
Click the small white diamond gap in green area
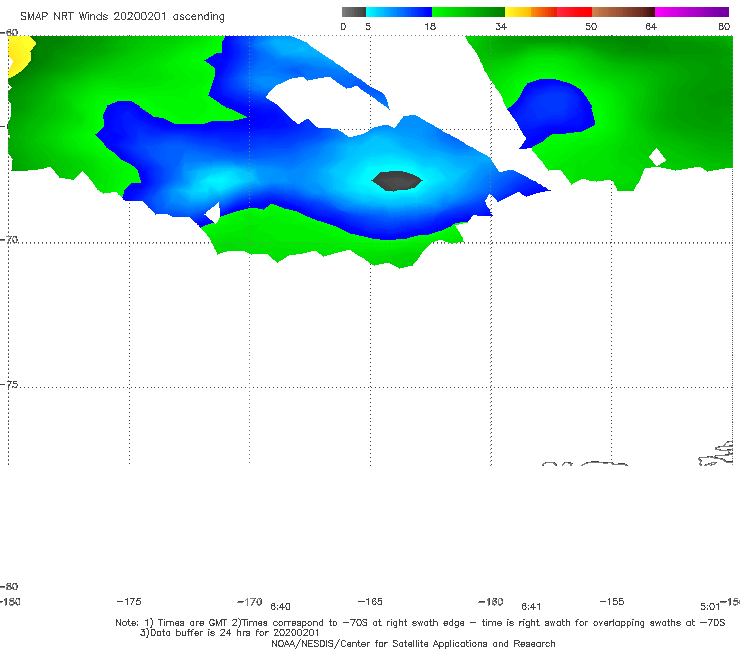tap(657, 157)
